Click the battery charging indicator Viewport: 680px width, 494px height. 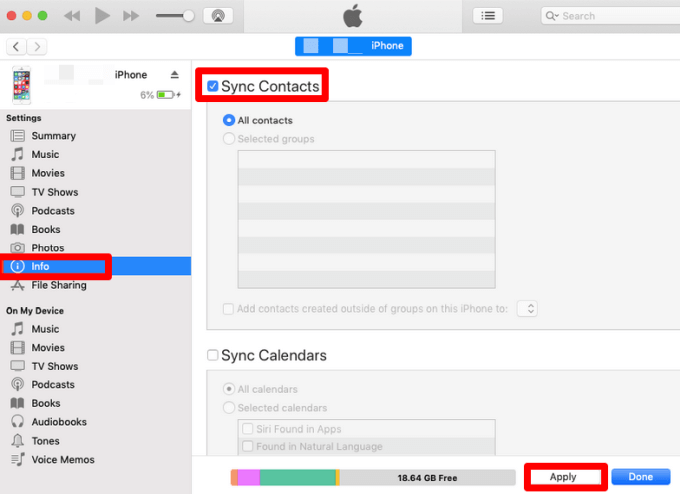(x=168, y=95)
